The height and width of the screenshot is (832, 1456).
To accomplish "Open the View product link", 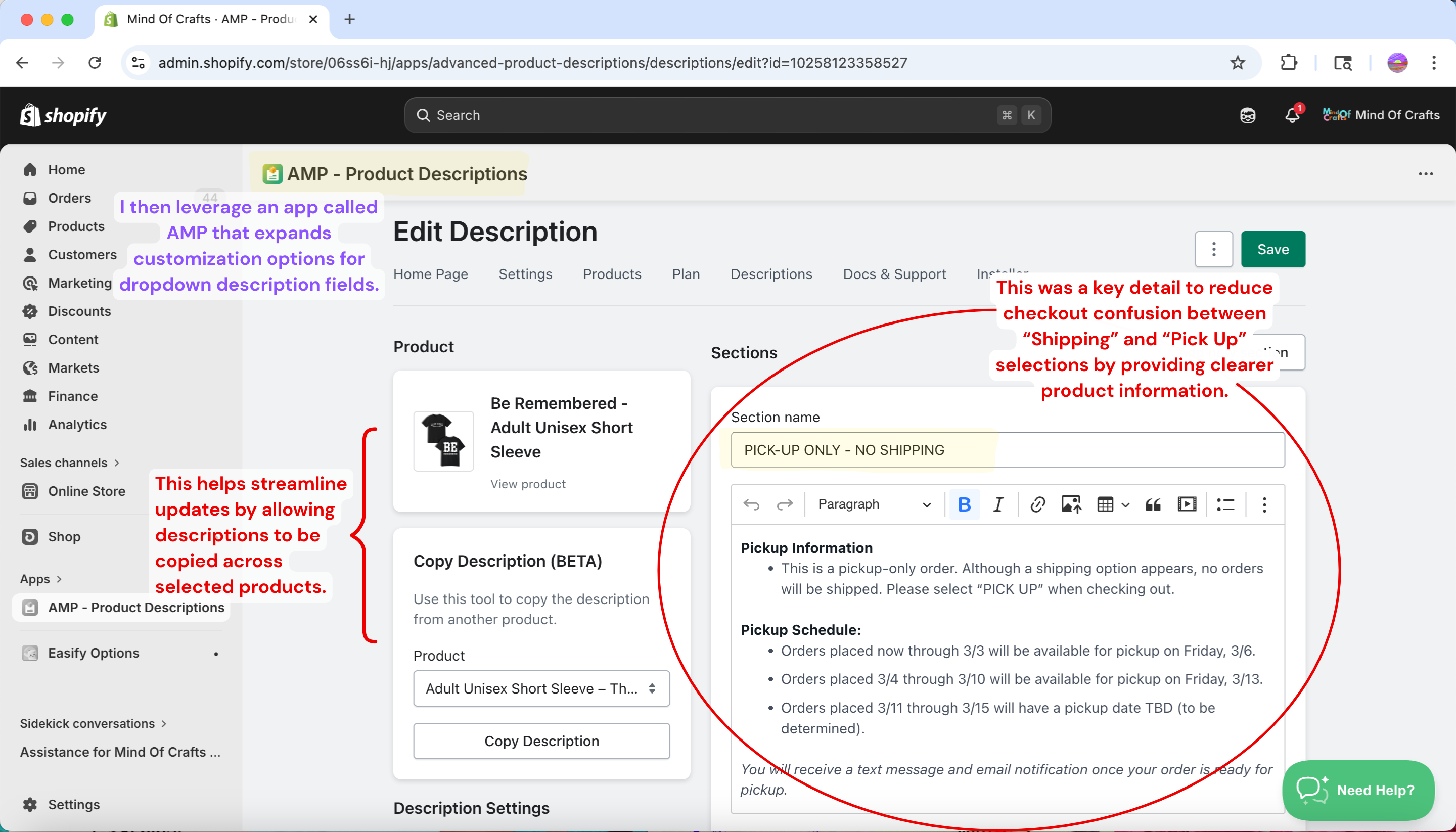I will [x=527, y=483].
